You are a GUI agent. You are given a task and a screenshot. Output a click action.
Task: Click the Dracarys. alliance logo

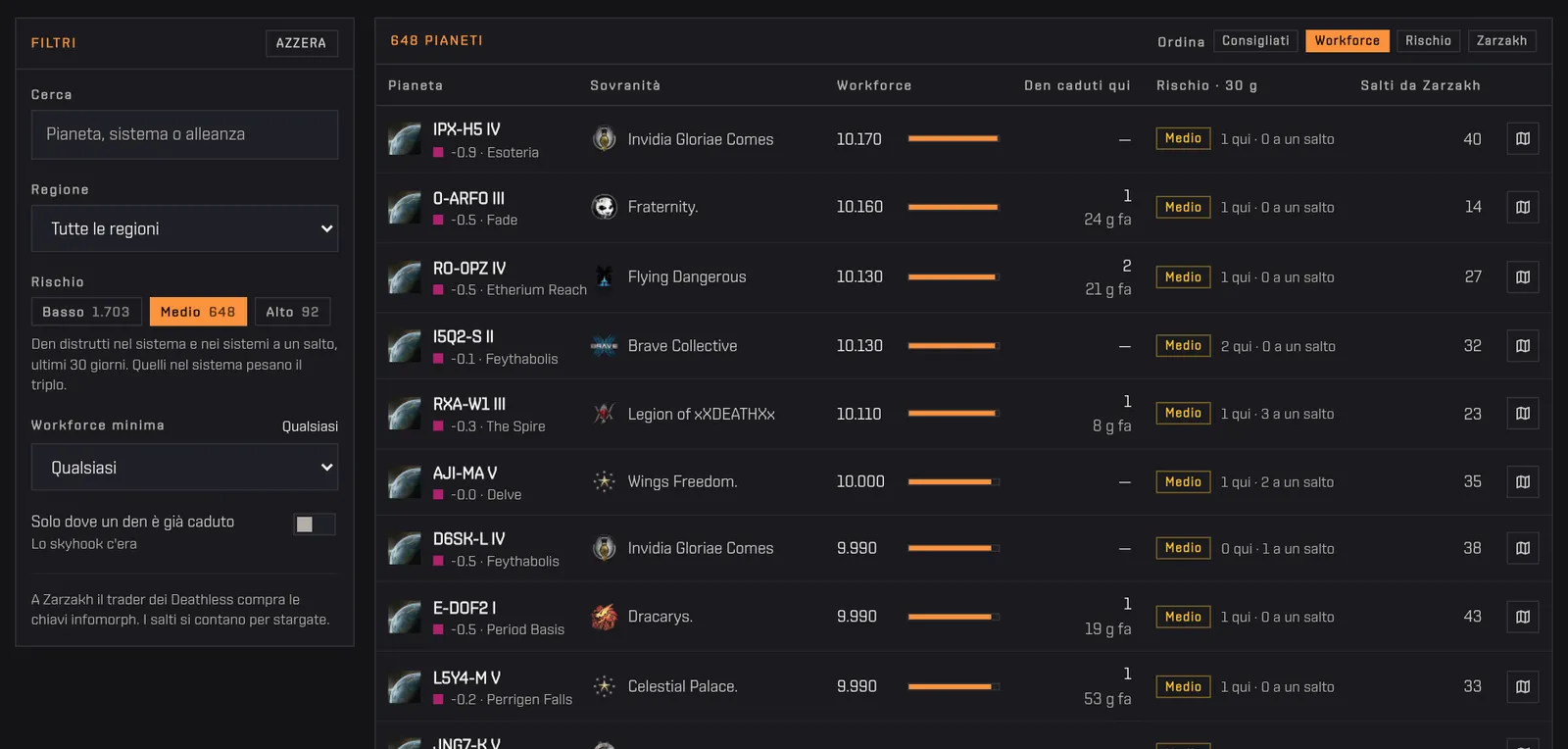point(604,617)
